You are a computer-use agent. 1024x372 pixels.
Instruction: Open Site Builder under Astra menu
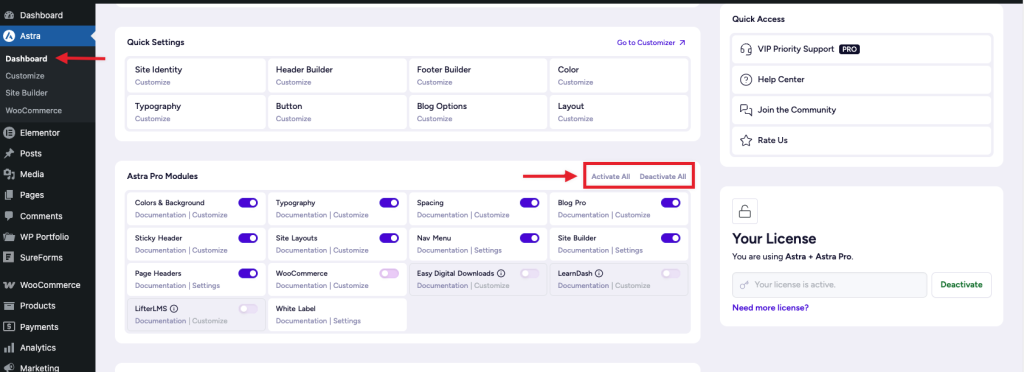click(x=26, y=93)
